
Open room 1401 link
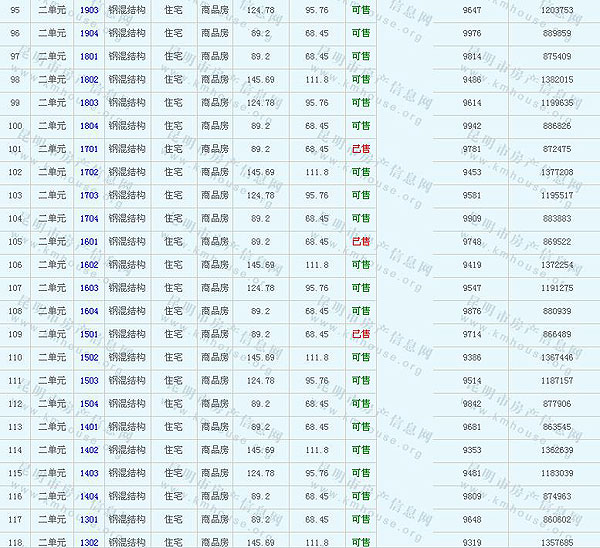coord(88,427)
